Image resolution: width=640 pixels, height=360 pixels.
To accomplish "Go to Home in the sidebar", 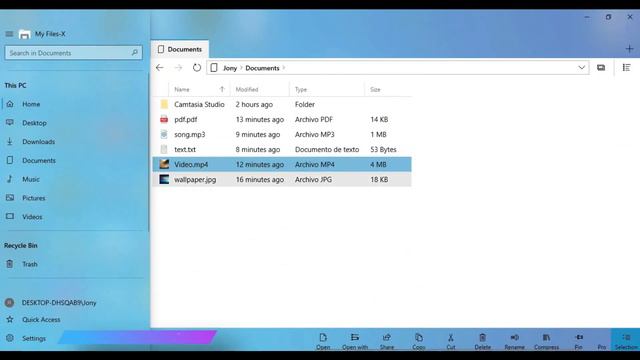I will (31, 104).
